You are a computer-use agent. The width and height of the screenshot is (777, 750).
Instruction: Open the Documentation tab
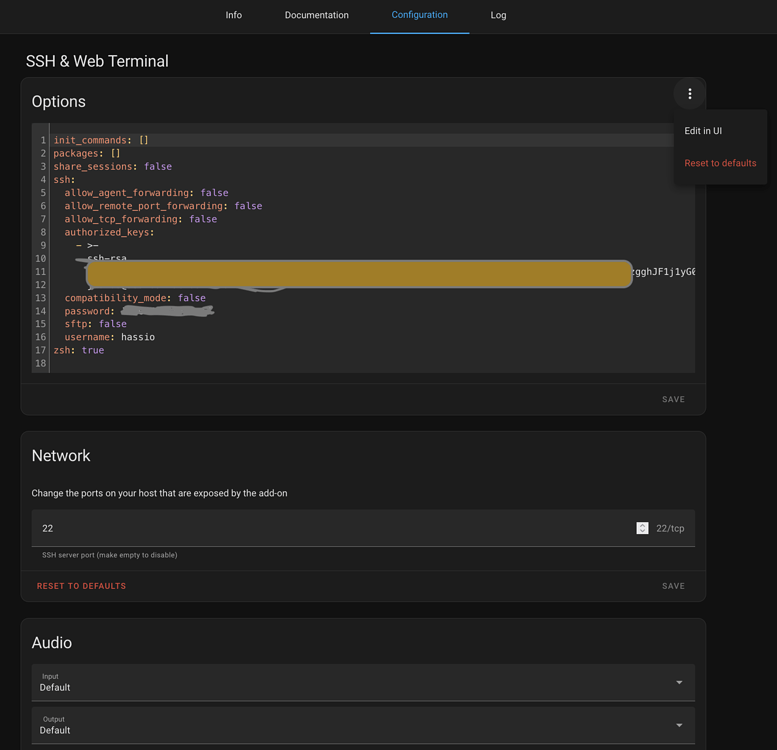coord(316,15)
